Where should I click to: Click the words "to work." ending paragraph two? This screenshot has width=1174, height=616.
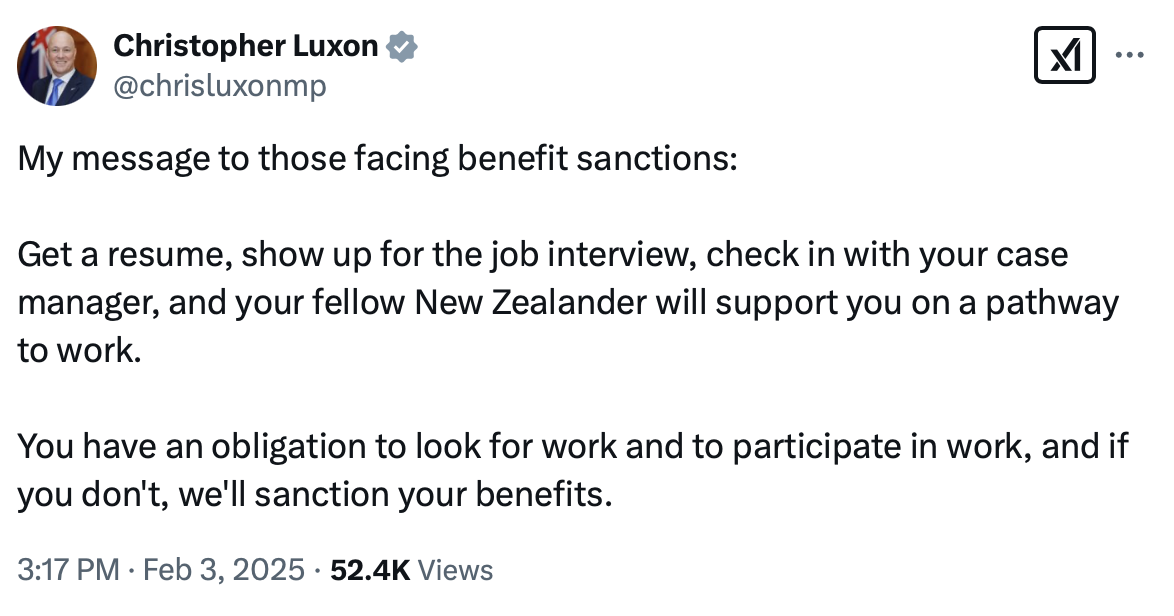75,351
